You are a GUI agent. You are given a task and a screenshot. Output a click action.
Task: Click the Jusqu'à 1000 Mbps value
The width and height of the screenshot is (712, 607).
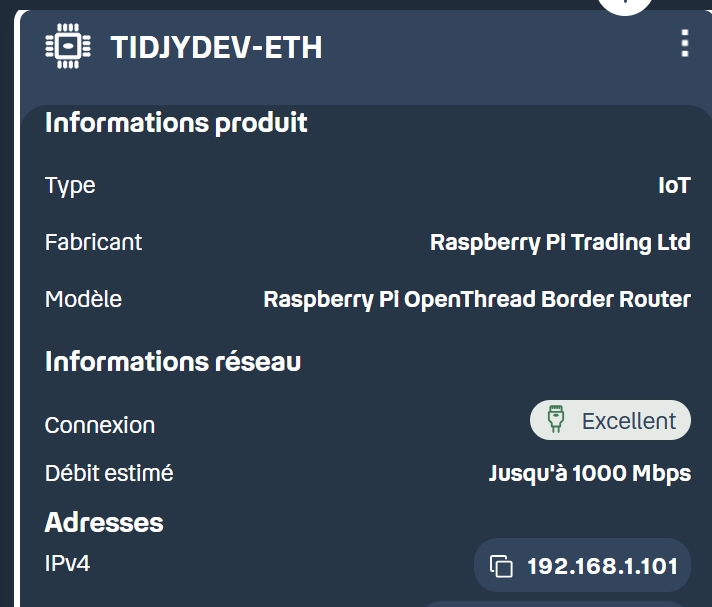(590, 473)
